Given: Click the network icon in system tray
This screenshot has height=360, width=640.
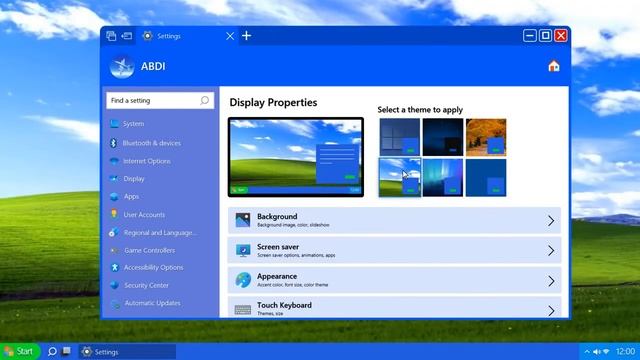Looking at the screenshot, I should click(606, 352).
